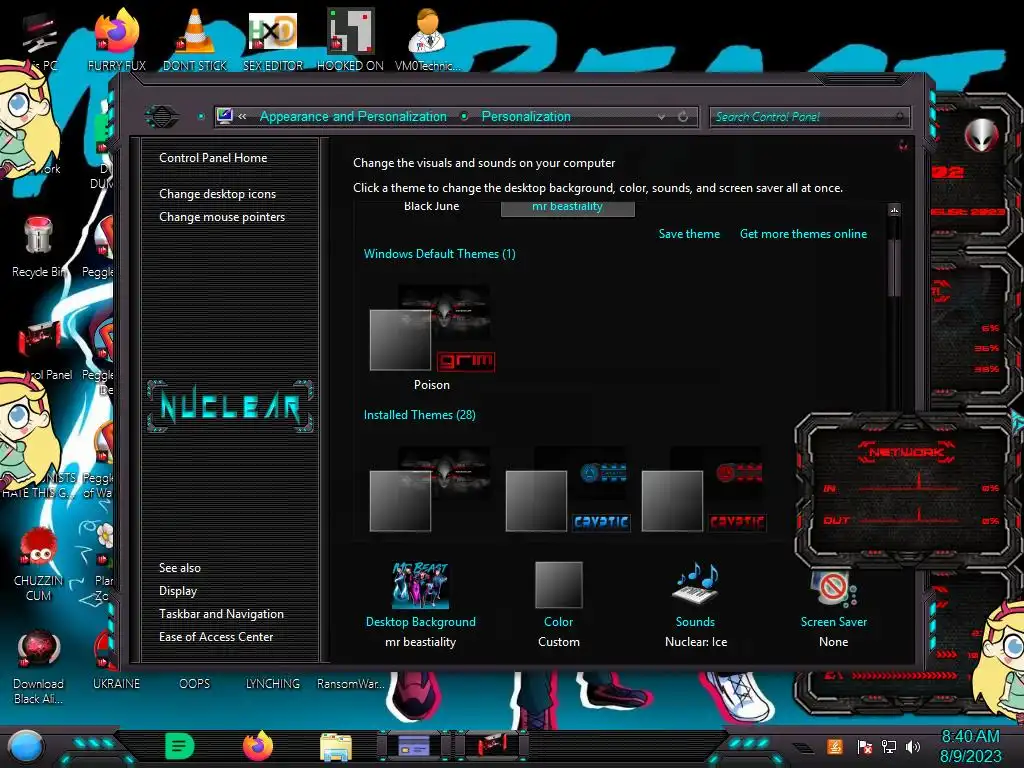
Task: Click the theme list scrollbar thumb
Action: click(x=894, y=266)
